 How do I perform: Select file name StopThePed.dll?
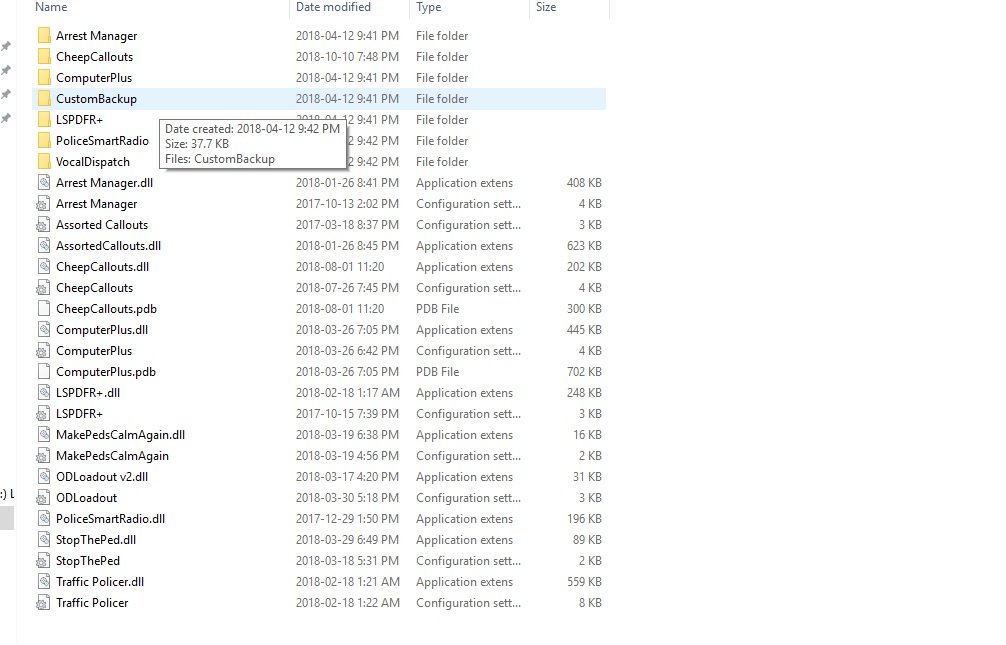click(x=96, y=540)
